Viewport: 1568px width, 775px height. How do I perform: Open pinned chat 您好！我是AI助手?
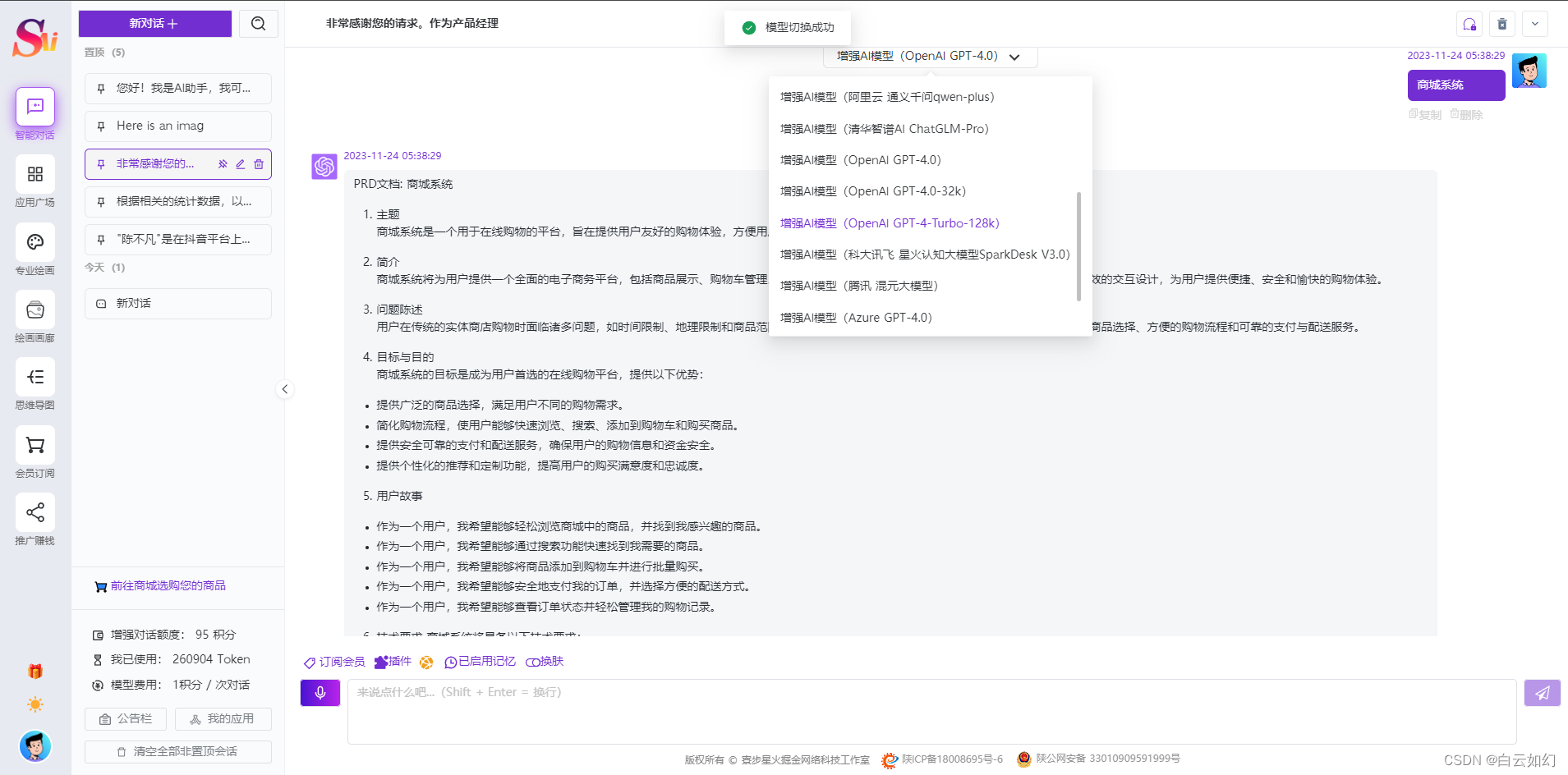pyautogui.click(x=178, y=88)
